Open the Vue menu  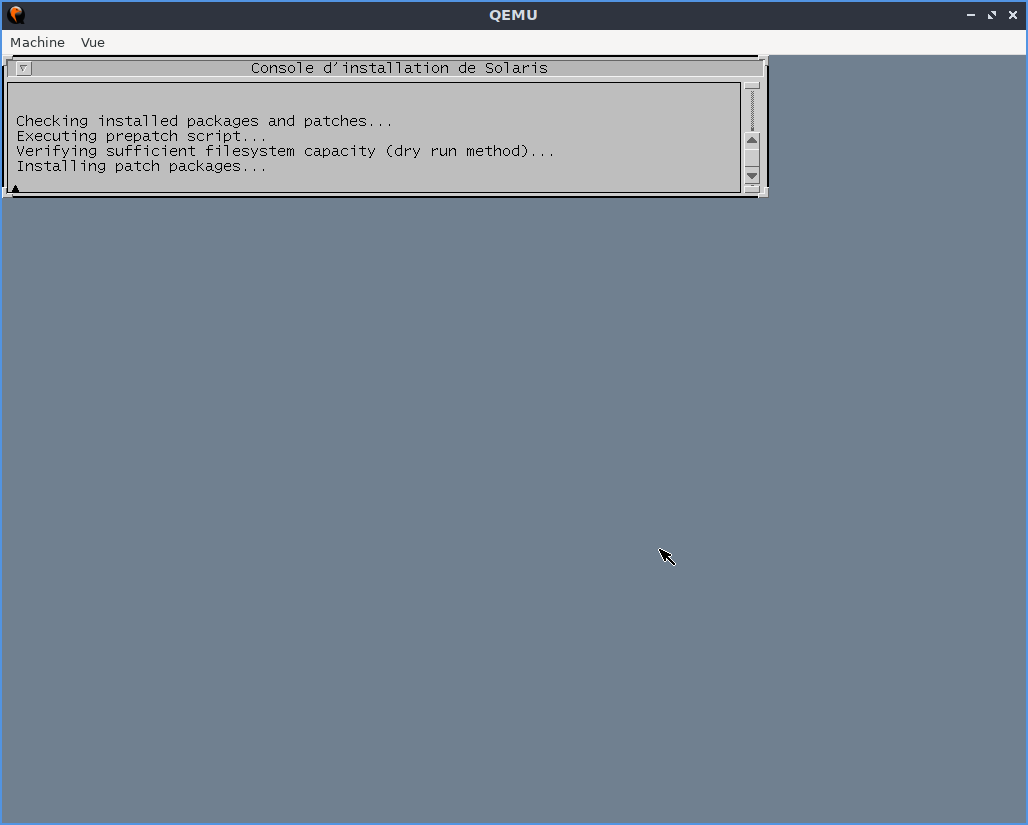92,42
